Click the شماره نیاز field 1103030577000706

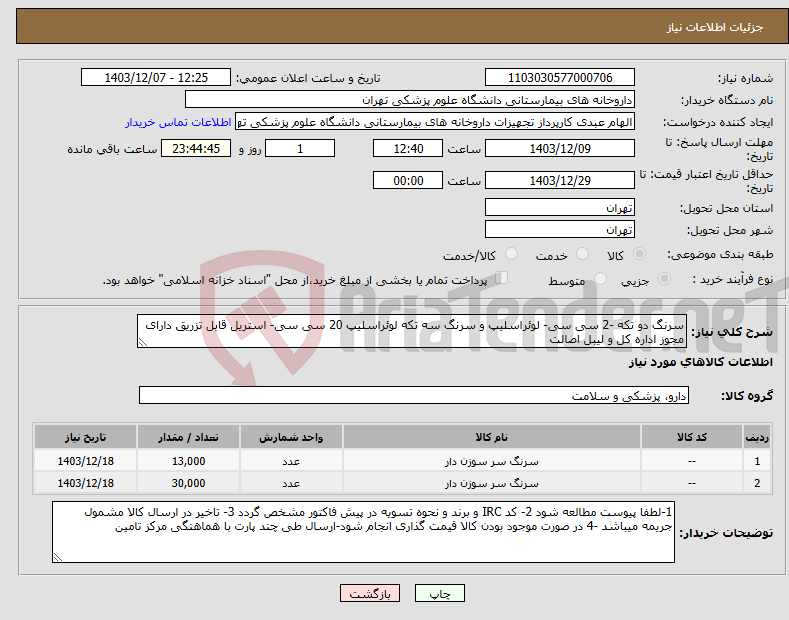[560, 78]
